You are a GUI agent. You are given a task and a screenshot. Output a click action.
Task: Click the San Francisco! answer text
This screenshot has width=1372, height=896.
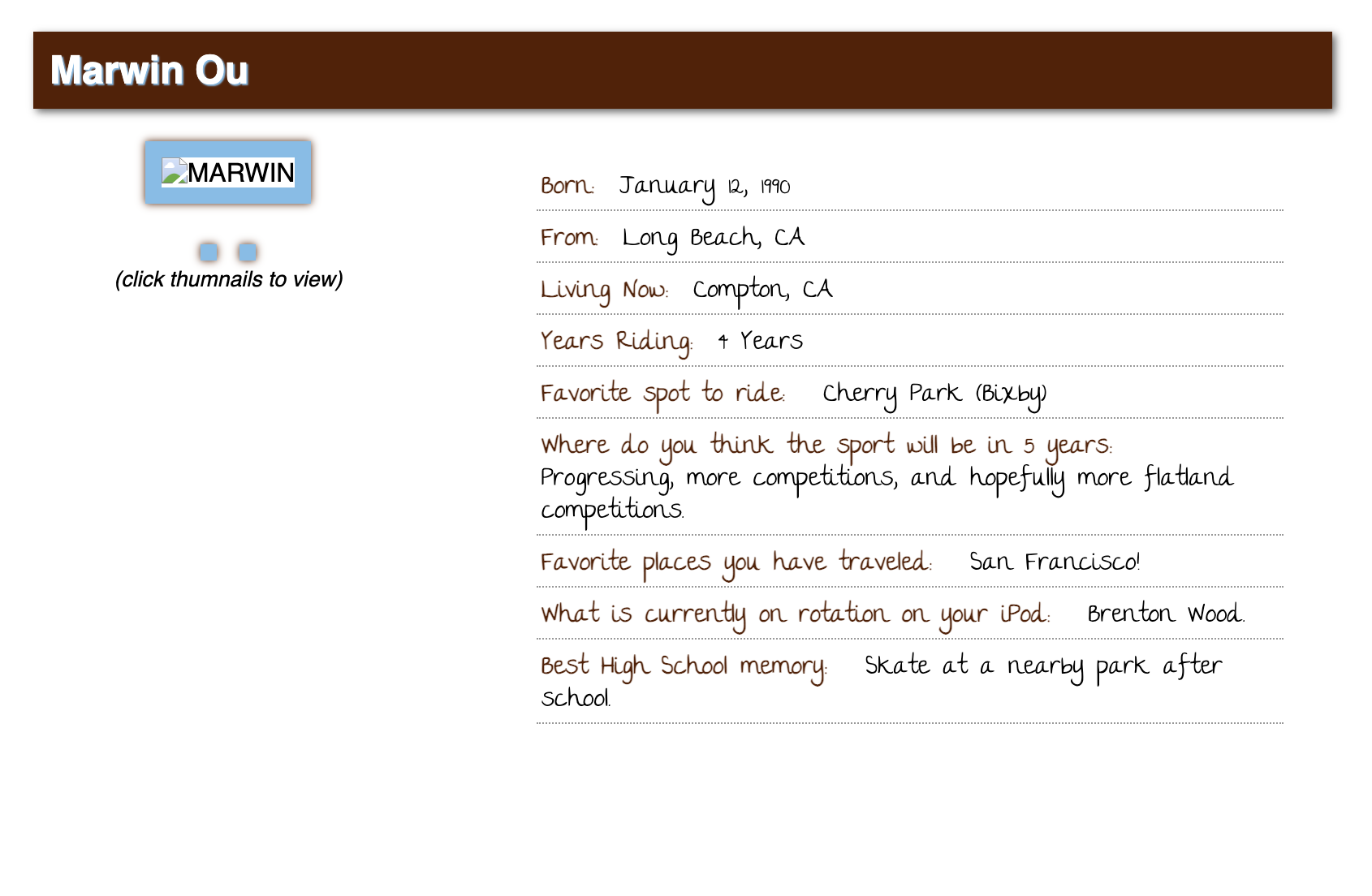[x=1055, y=562]
